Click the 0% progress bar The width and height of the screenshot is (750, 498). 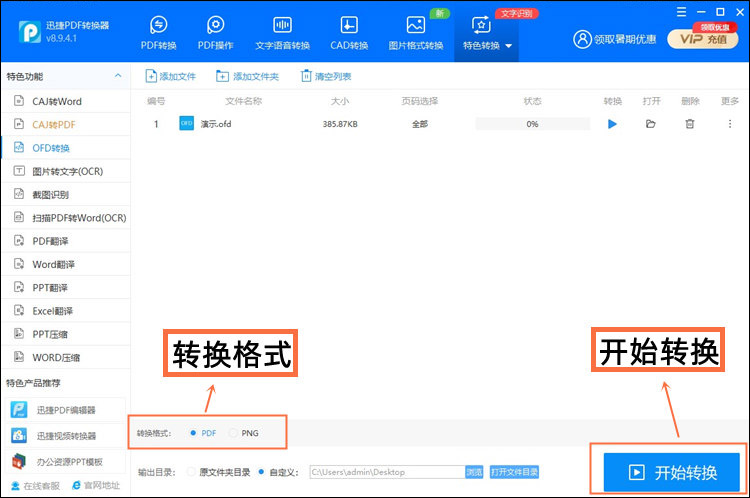click(x=532, y=124)
